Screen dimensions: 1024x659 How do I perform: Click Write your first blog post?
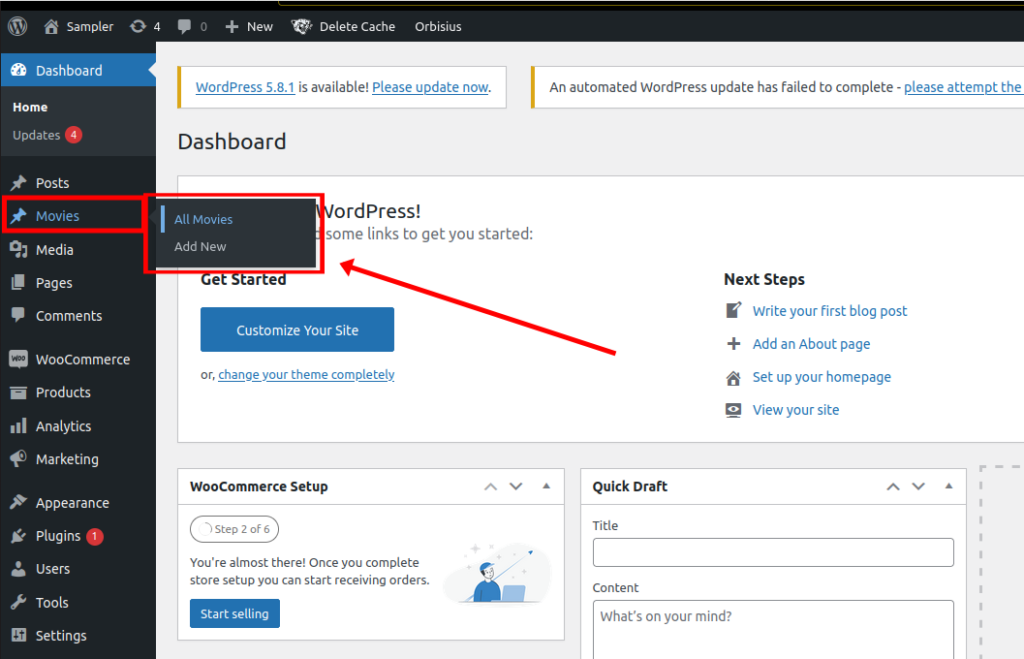click(829, 311)
